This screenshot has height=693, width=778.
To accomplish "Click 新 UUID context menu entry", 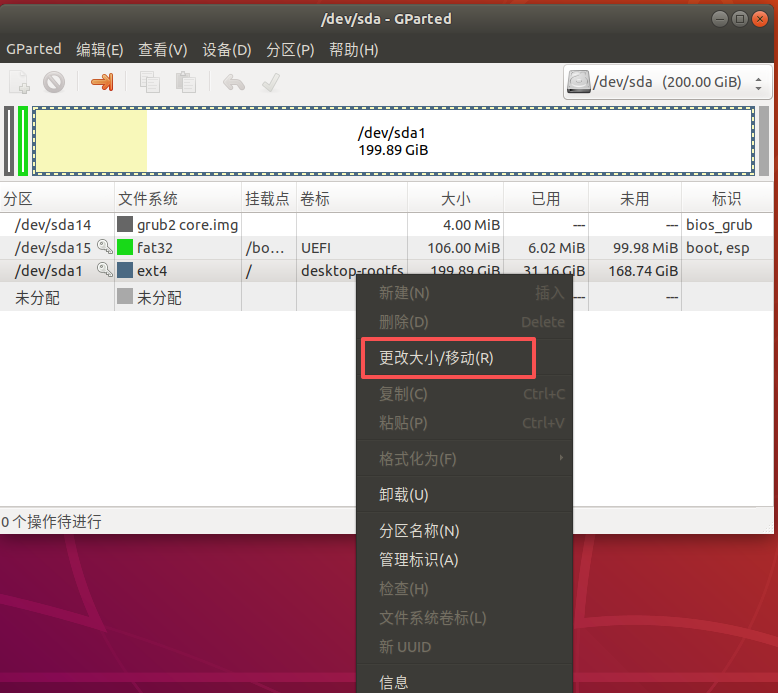I will click(465, 647).
